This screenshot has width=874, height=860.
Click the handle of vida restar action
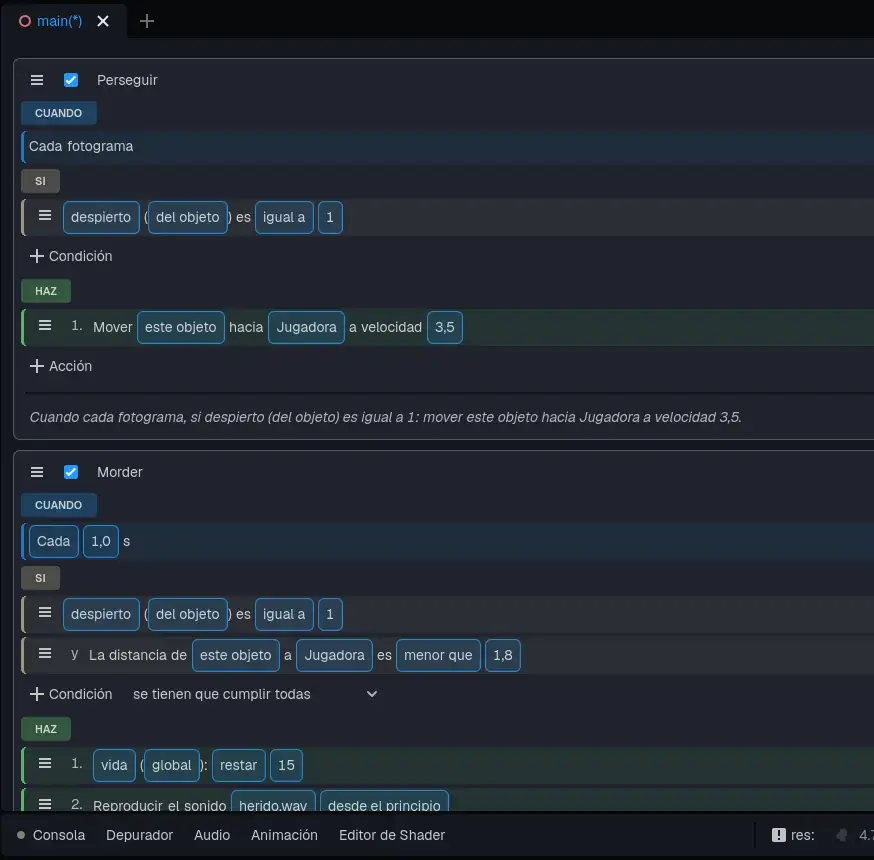point(45,764)
